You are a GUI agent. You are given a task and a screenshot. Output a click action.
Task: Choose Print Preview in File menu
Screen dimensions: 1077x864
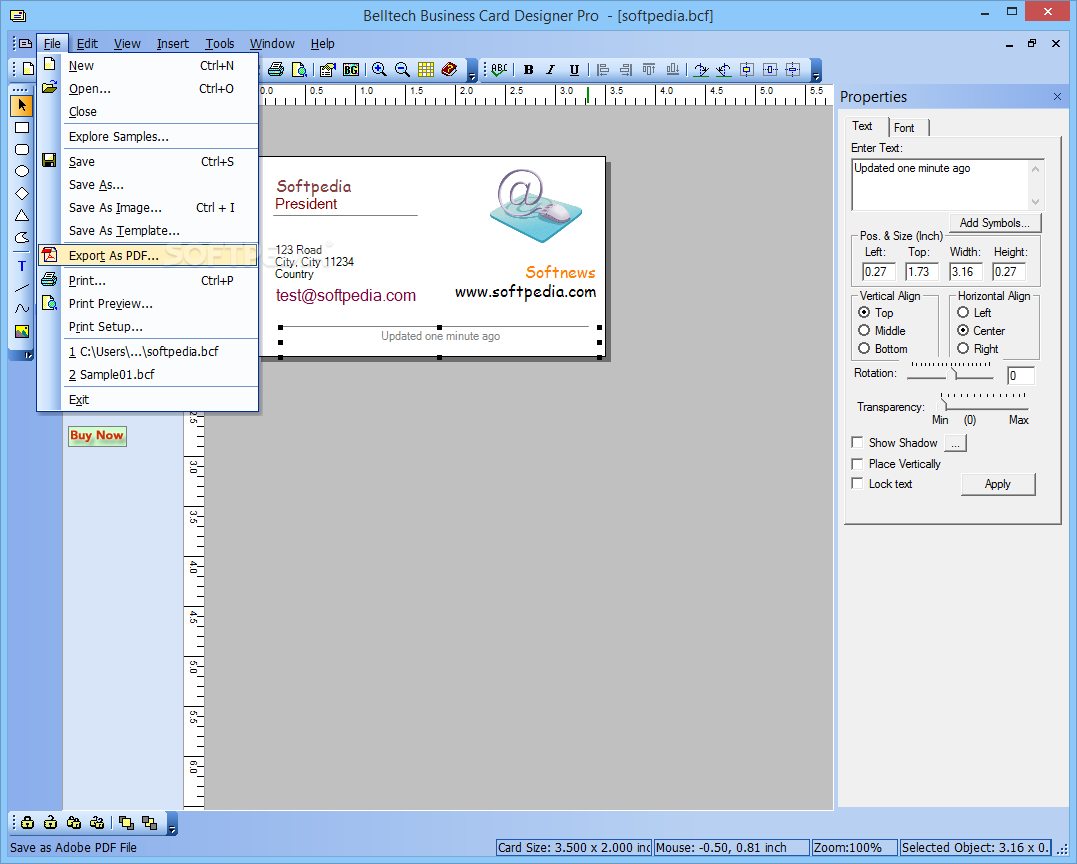148,304
